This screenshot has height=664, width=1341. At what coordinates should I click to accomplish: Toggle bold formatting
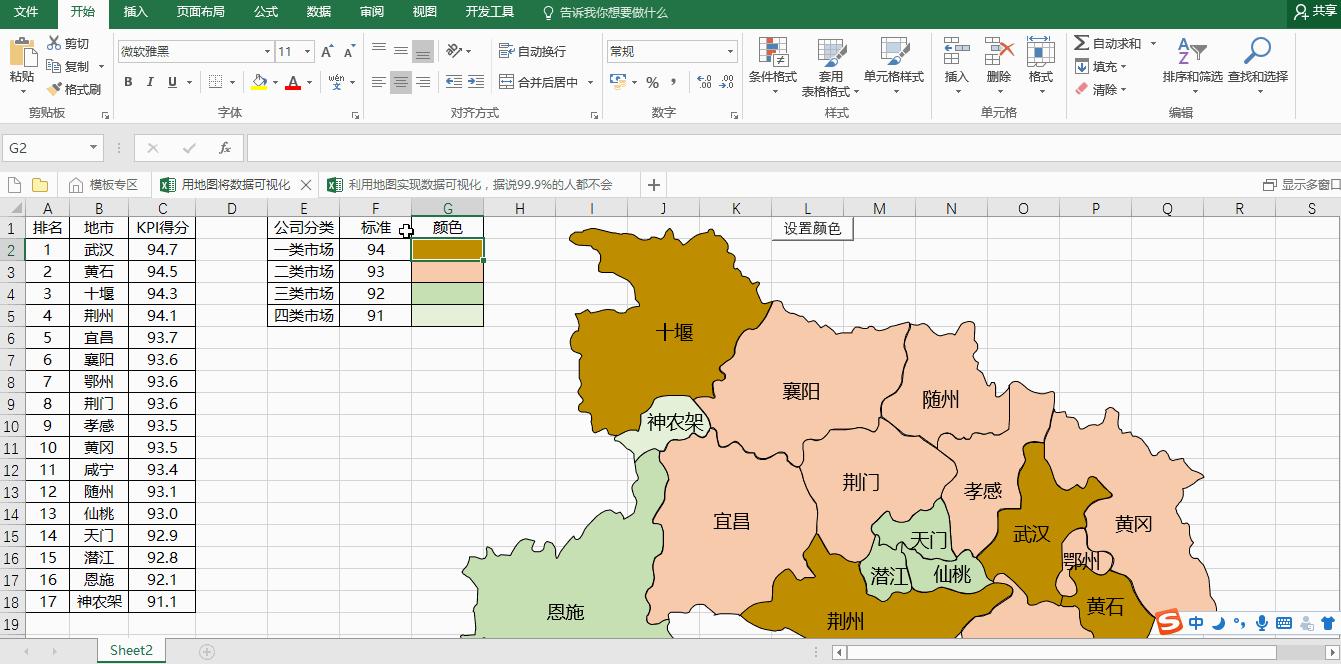[128, 81]
